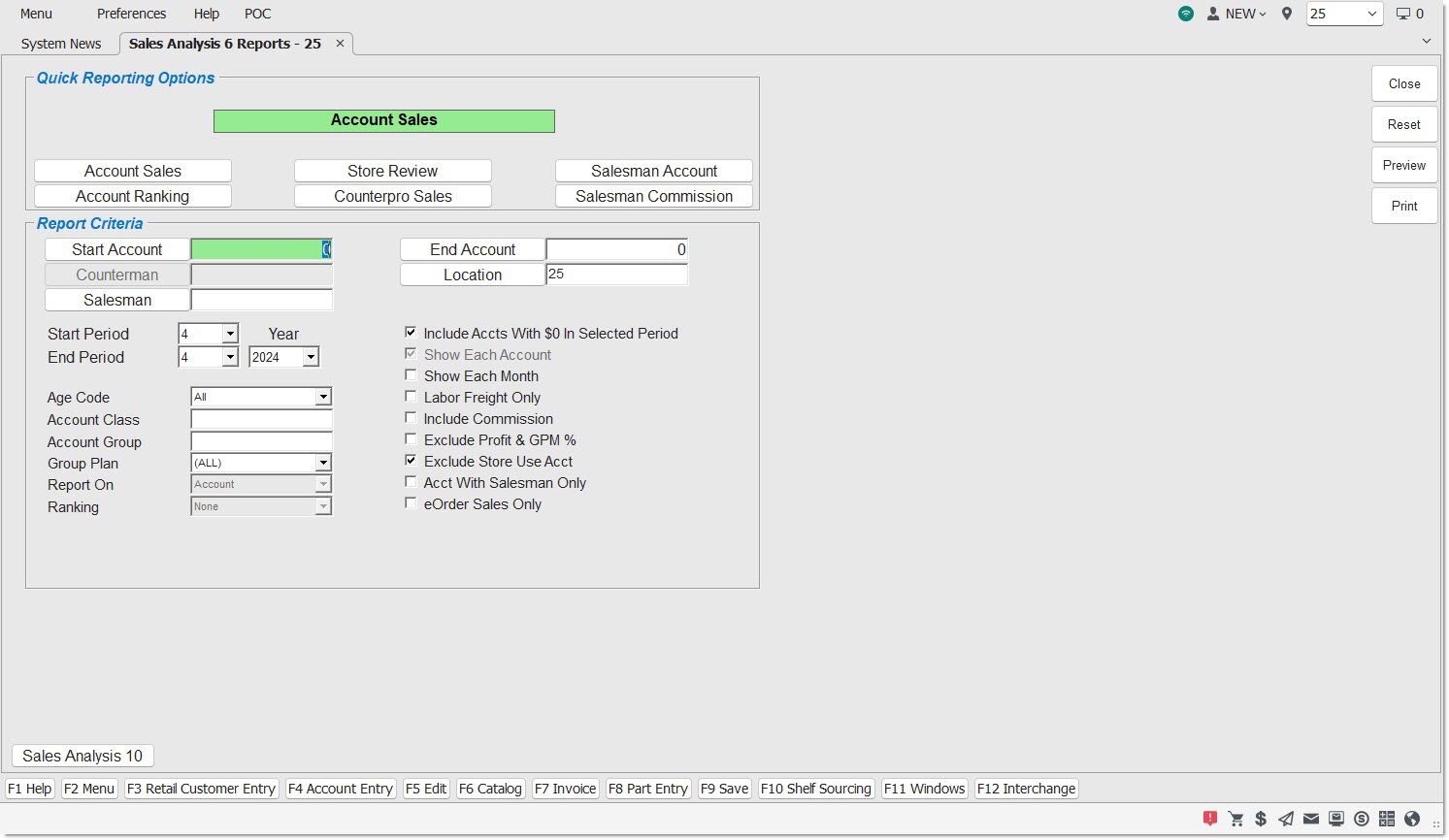Expand the Age Code dropdown
Image resolution: width=1449 pixels, height=840 pixels.
pyautogui.click(x=323, y=397)
